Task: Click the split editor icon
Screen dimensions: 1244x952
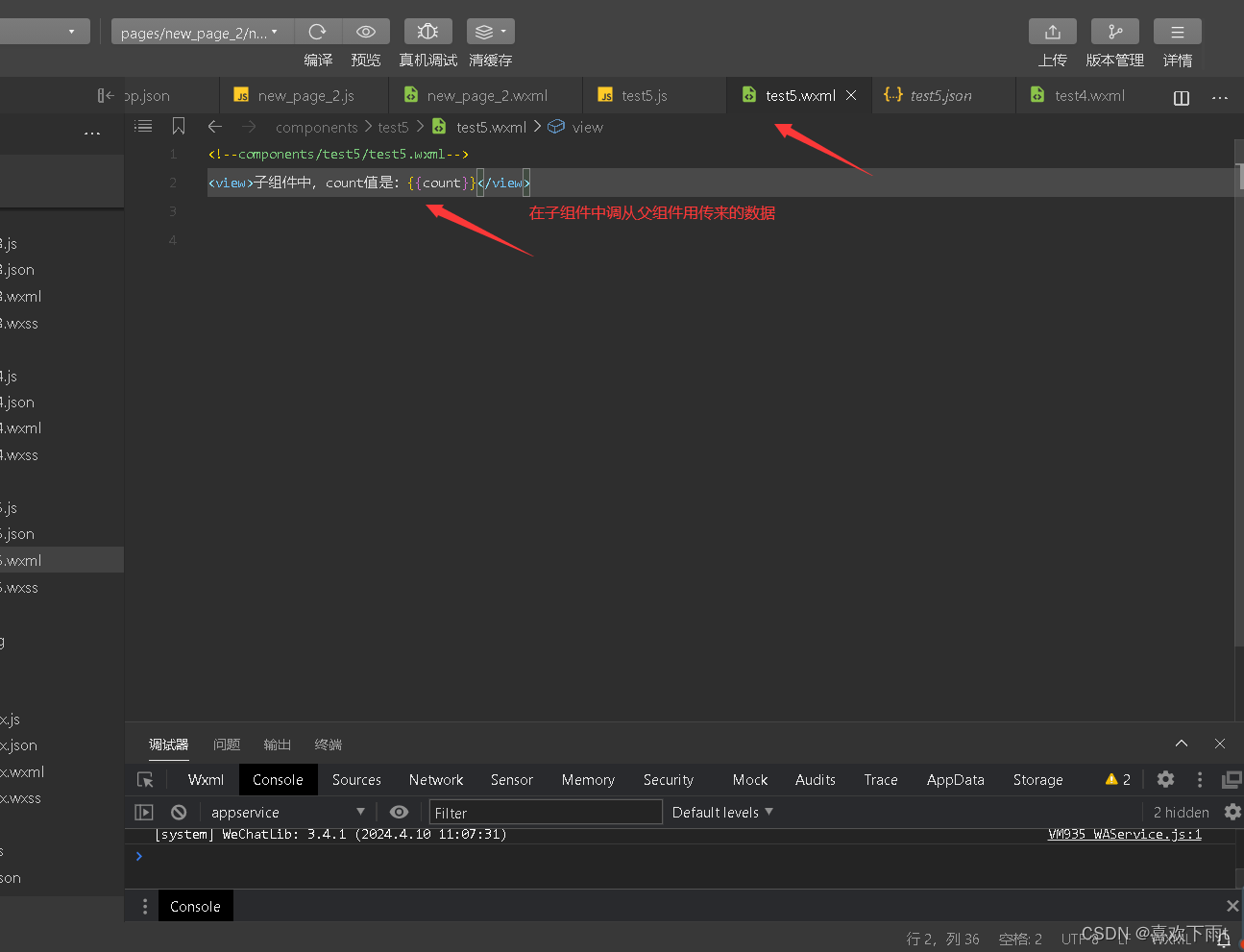Action: pos(1182,97)
